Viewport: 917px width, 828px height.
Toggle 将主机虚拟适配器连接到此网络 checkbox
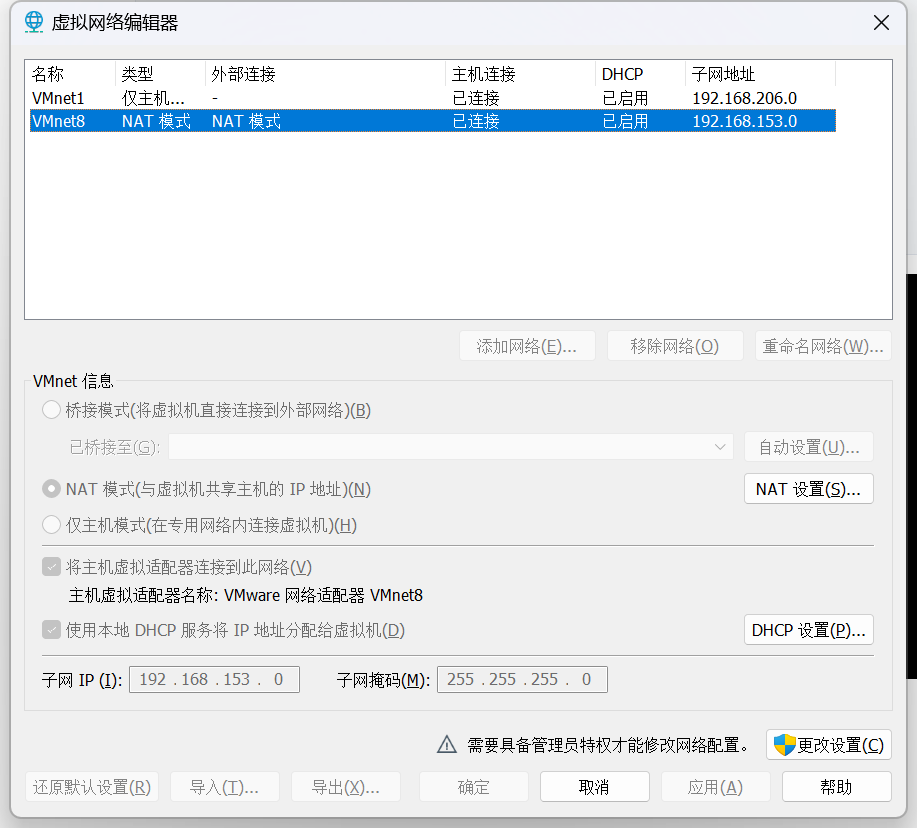(x=51, y=567)
